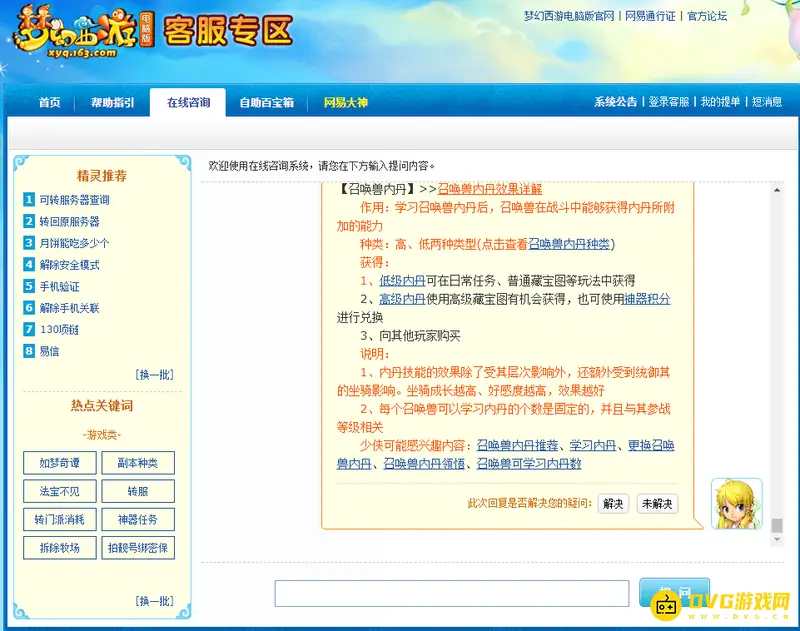
Task: Open 梦幻西游电脑版官网 link
Action: tap(569, 16)
